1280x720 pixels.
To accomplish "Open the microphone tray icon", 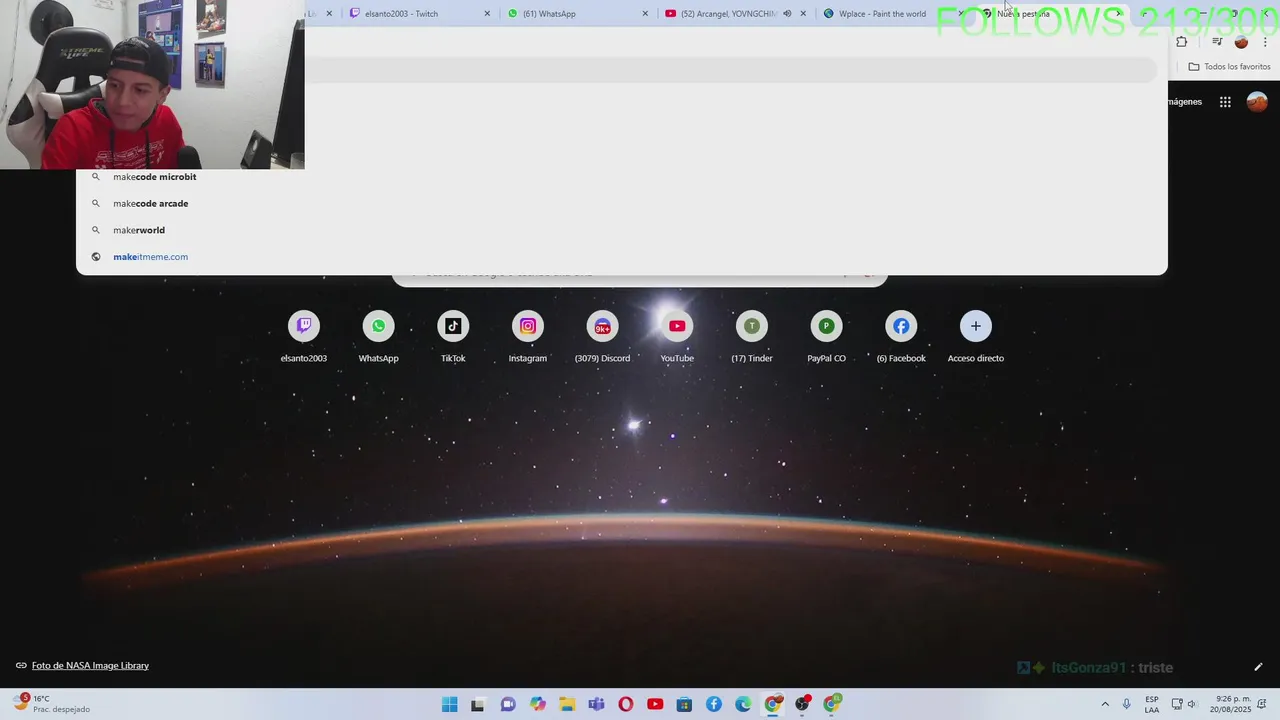I will coord(1127,704).
